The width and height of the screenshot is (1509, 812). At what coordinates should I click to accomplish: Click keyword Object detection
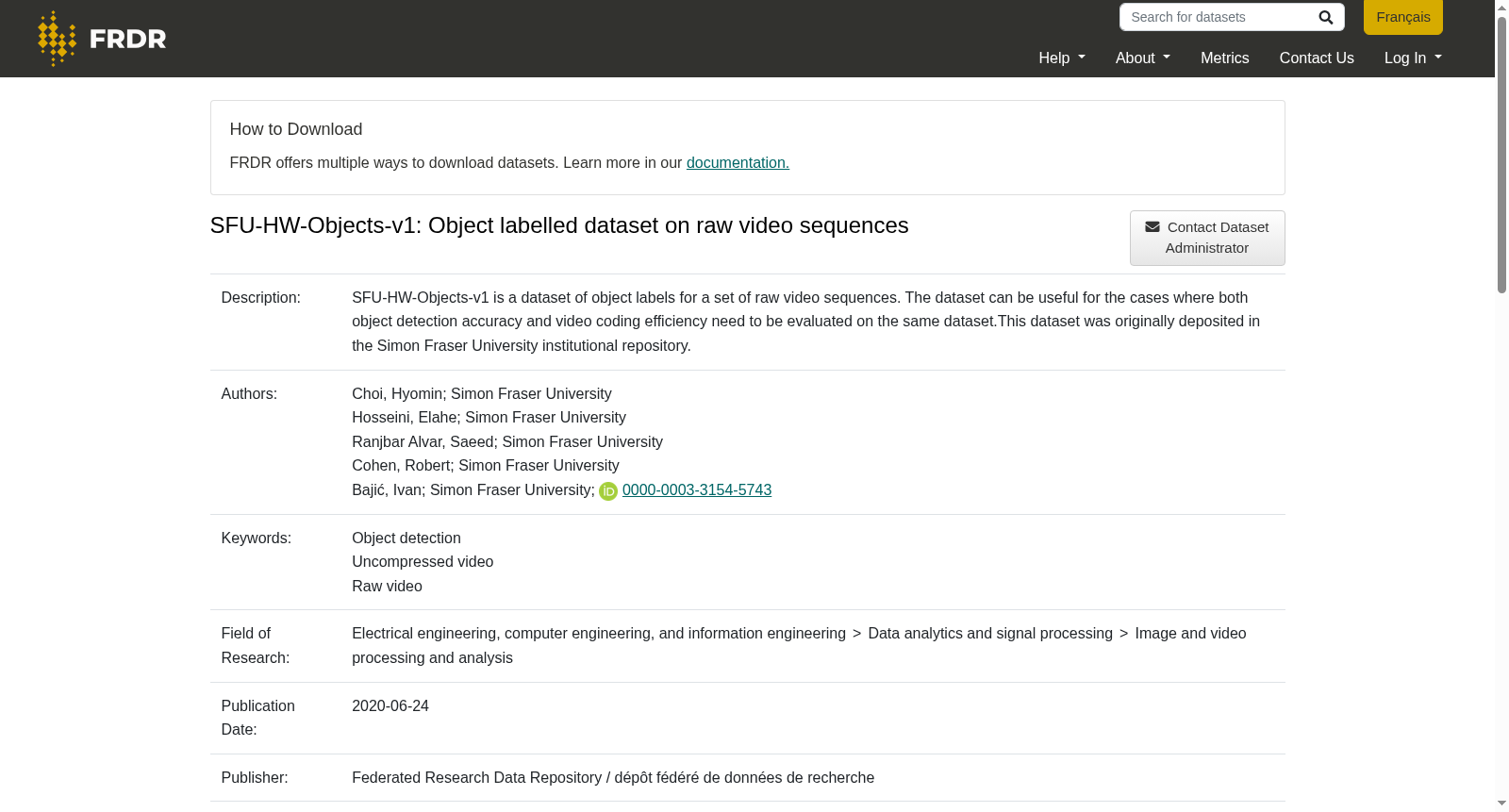[406, 538]
